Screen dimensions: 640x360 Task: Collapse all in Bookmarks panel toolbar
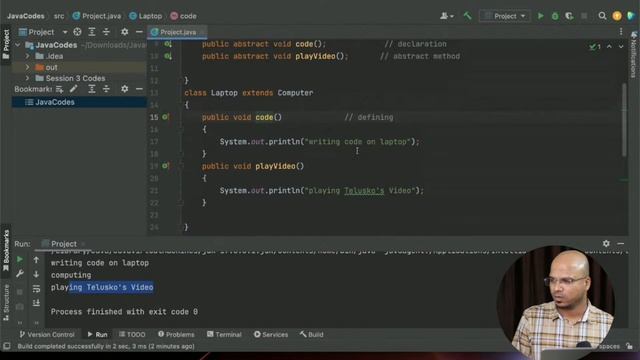point(106,89)
